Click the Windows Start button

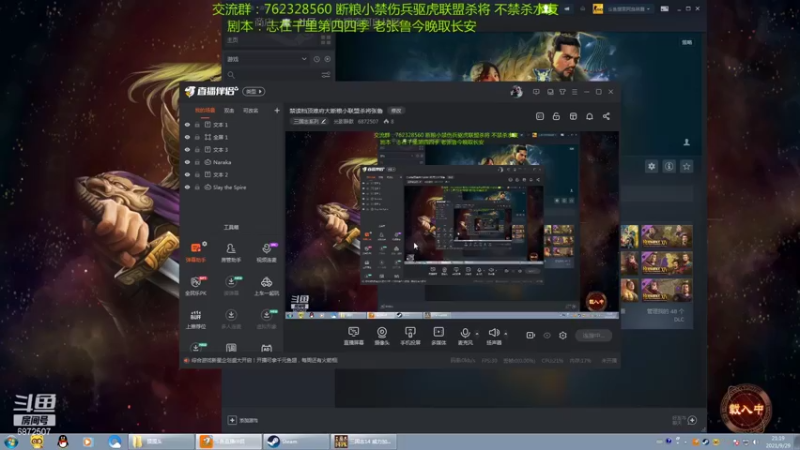tap(11, 441)
